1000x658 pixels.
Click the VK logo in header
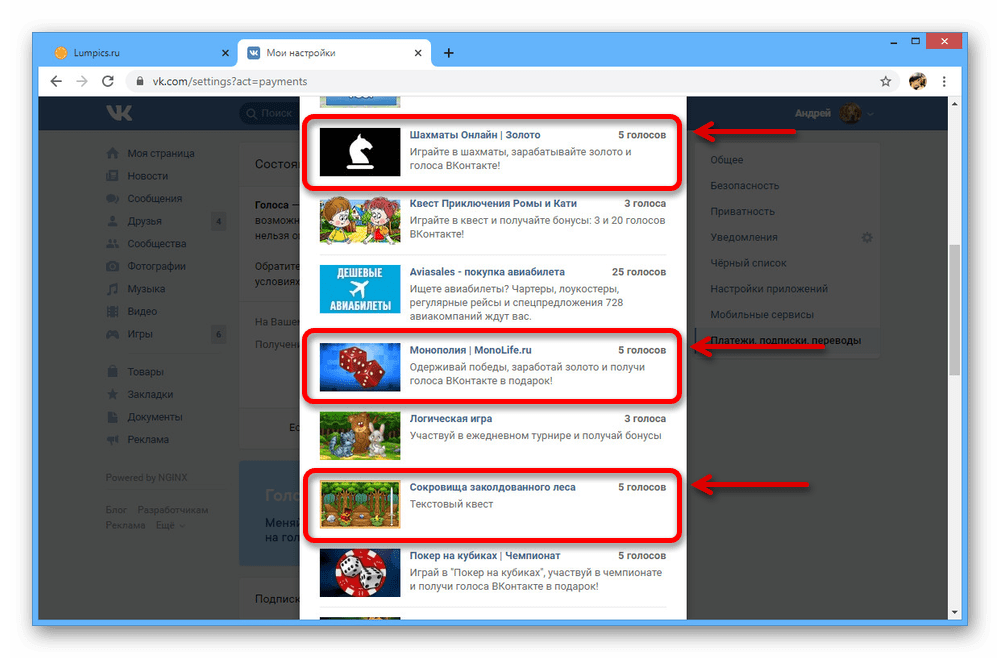pyautogui.click(x=119, y=113)
